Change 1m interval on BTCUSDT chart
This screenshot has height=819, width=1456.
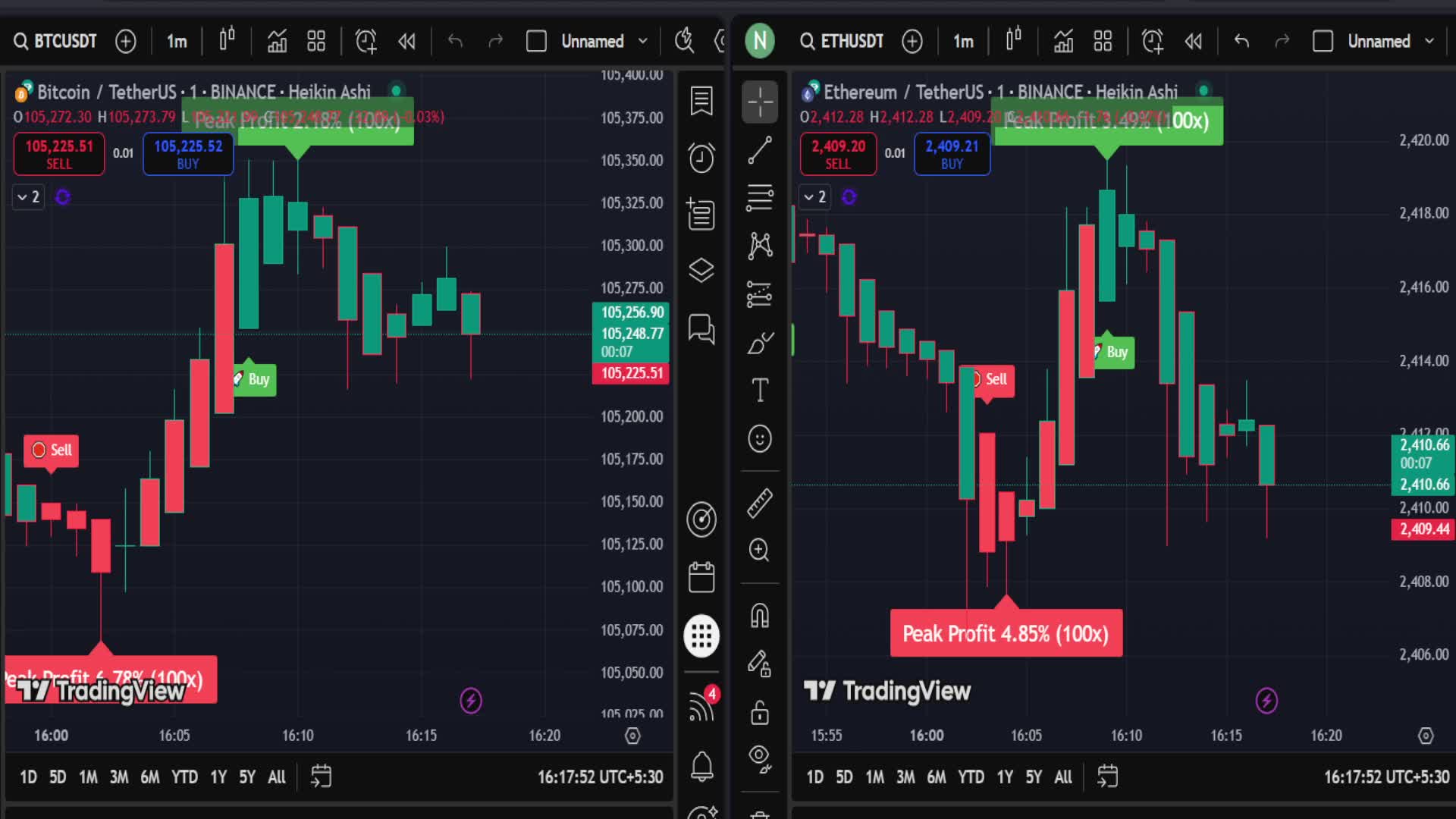(x=177, y=41)
